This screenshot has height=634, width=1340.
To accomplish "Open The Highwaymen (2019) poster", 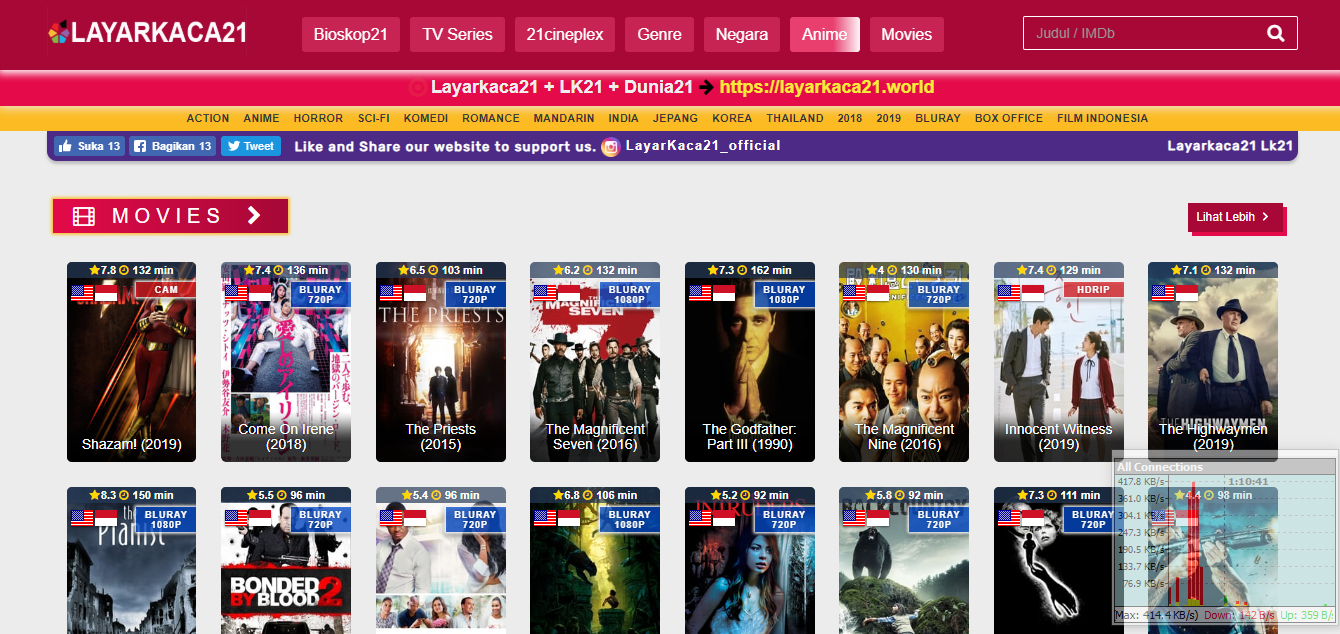I will pyautogui.click(x=1213, y=362).
